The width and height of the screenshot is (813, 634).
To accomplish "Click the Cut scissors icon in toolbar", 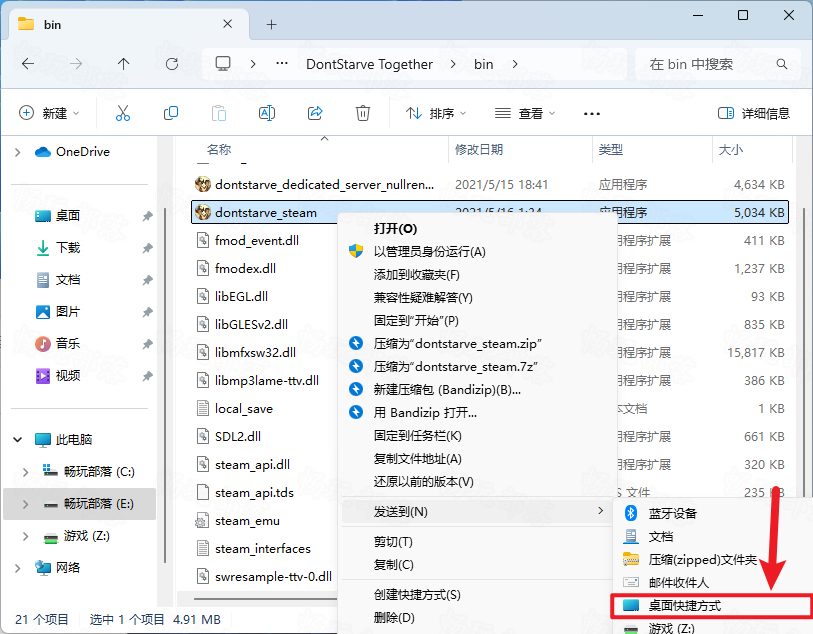I will tap(123, 113).
